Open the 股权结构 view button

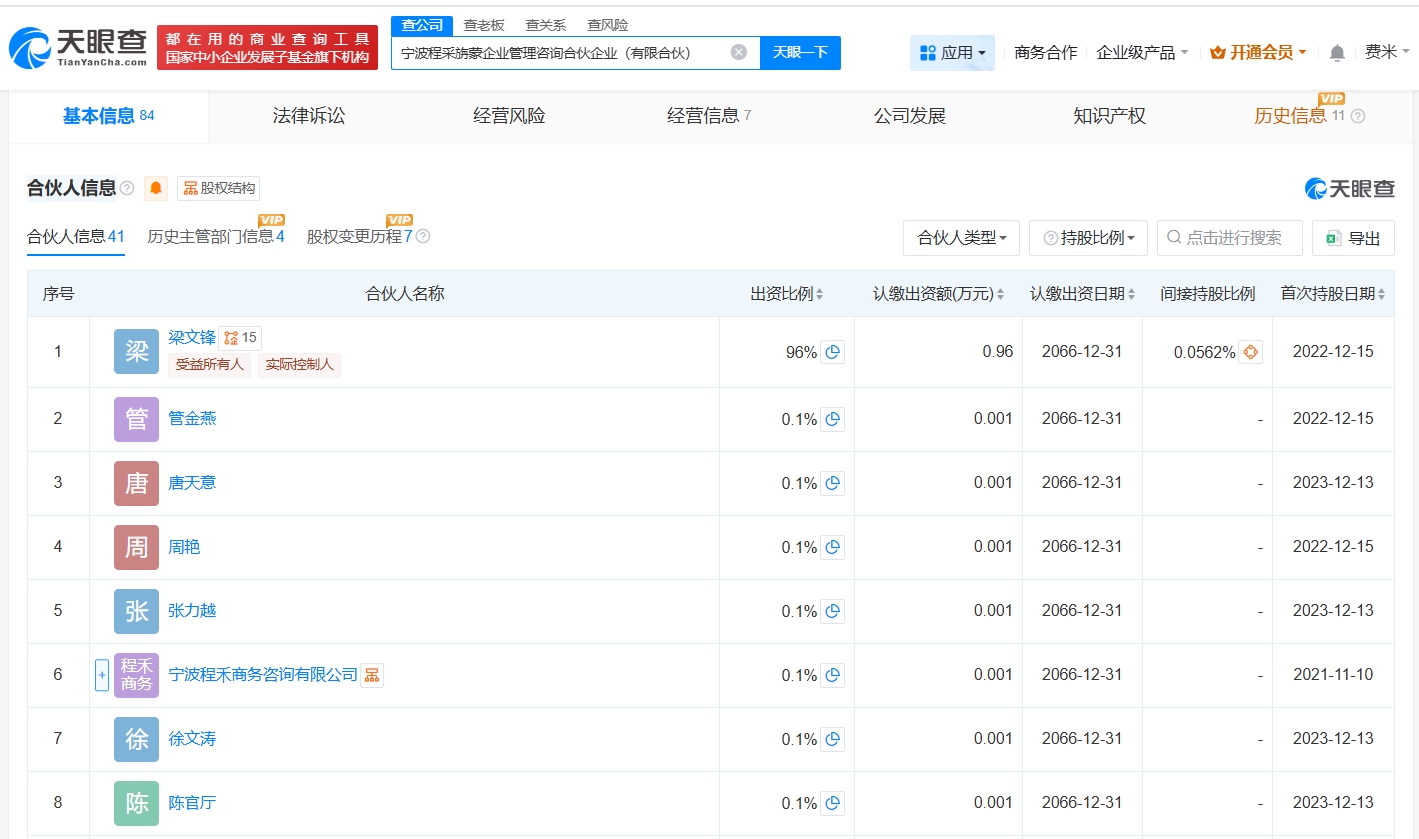[218, 188]
